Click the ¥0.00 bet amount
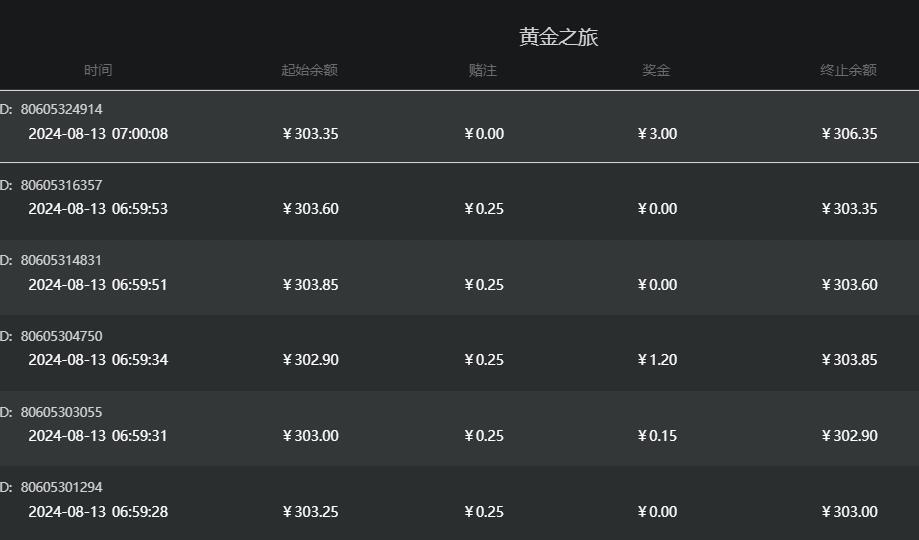 [484, 134]
